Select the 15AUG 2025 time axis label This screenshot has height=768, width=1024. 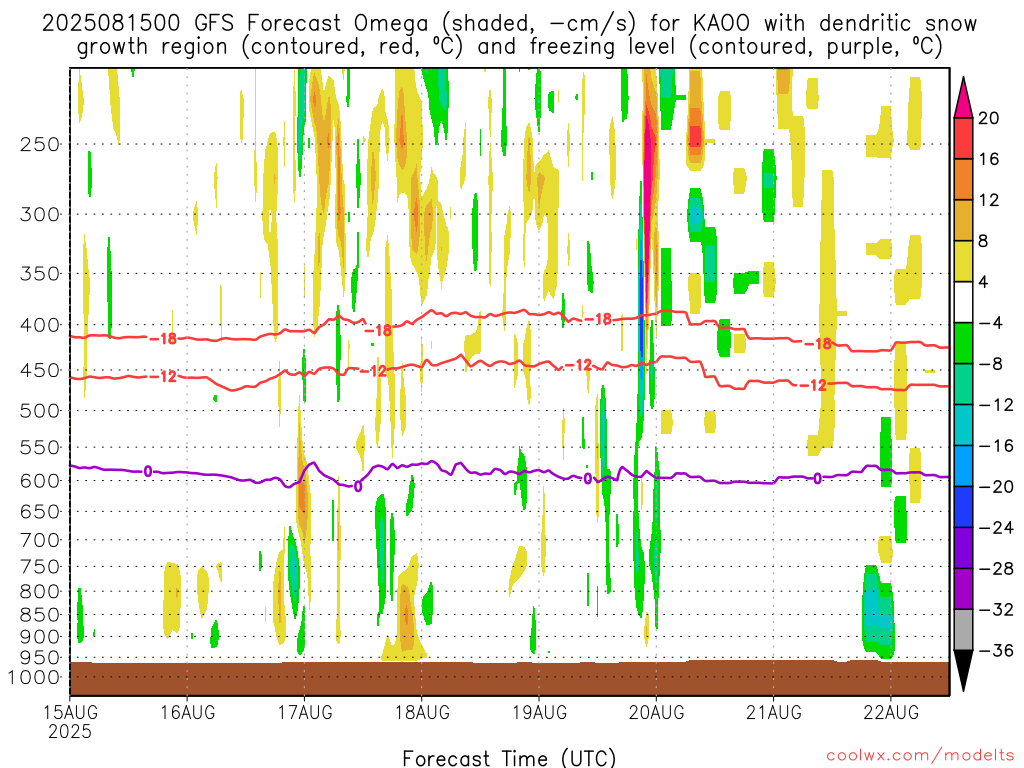(x=71, y=721)
